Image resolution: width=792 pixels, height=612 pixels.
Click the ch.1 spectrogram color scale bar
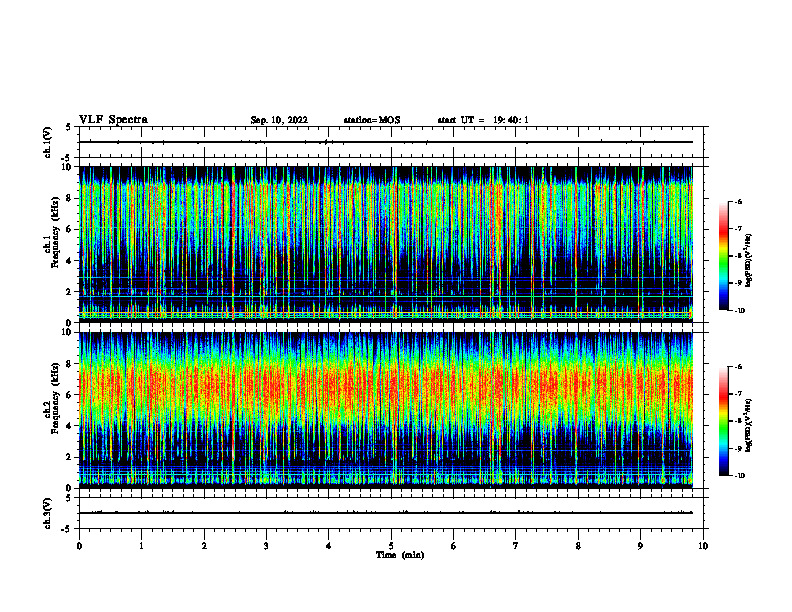(x=723, y=256)
